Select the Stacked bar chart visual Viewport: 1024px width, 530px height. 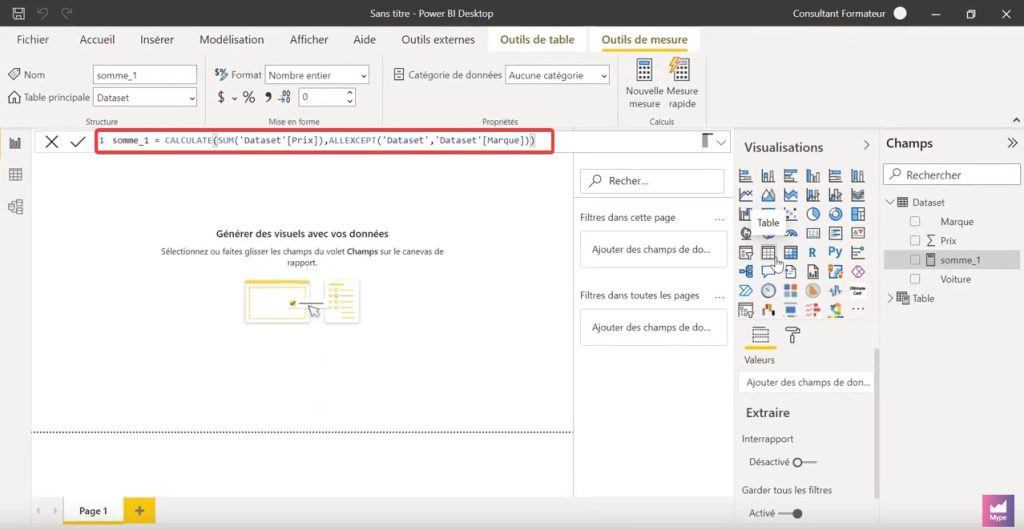(x=746, y=176)
